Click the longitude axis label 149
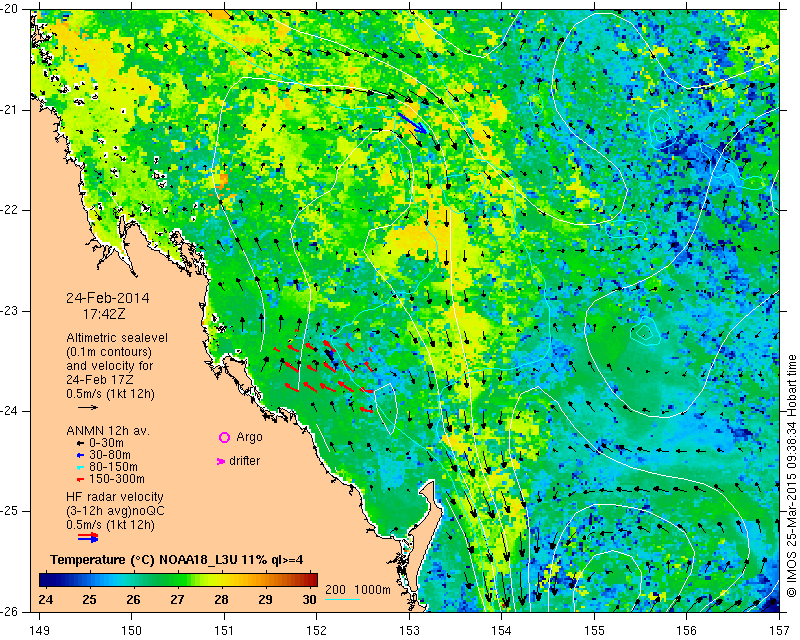Viewport: 800px width, 640px height. [x=39, y=631]
